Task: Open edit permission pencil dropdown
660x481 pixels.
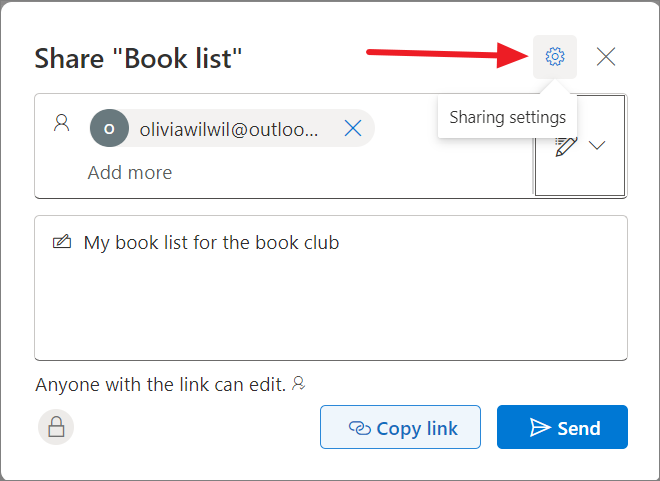Action: click(580, 145)
